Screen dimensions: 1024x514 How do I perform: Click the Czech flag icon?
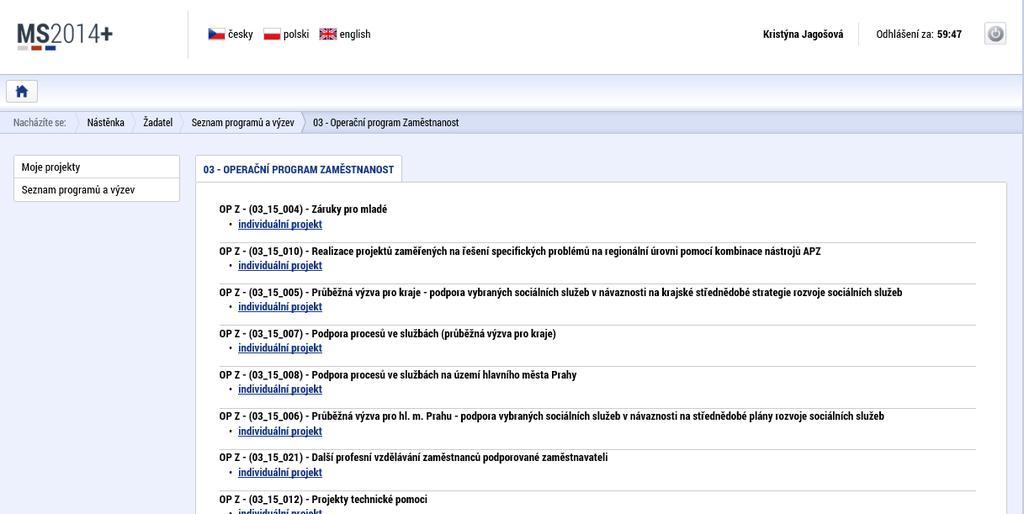[x=216, y=34]
